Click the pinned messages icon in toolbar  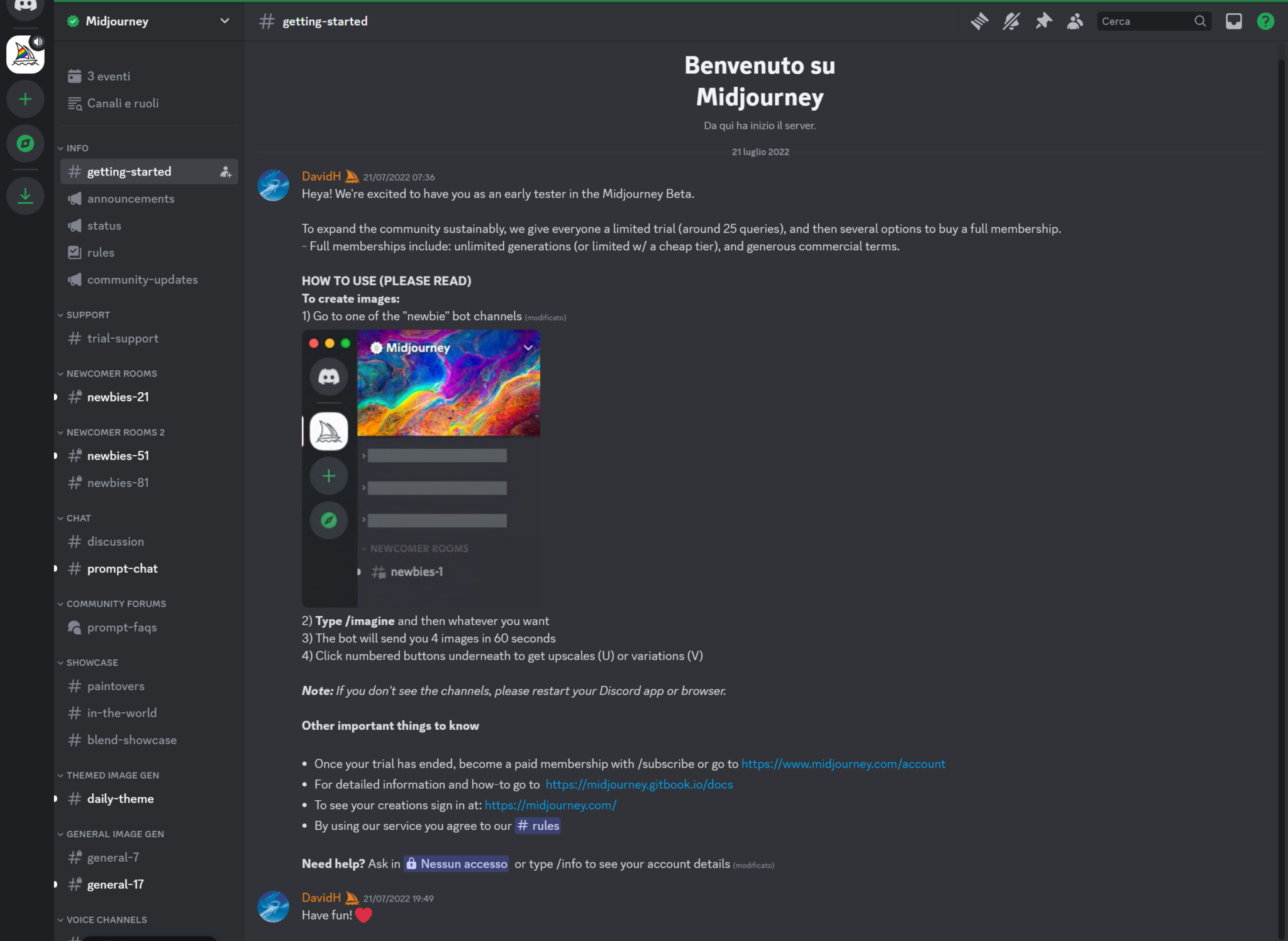(x=1043, y=21)
